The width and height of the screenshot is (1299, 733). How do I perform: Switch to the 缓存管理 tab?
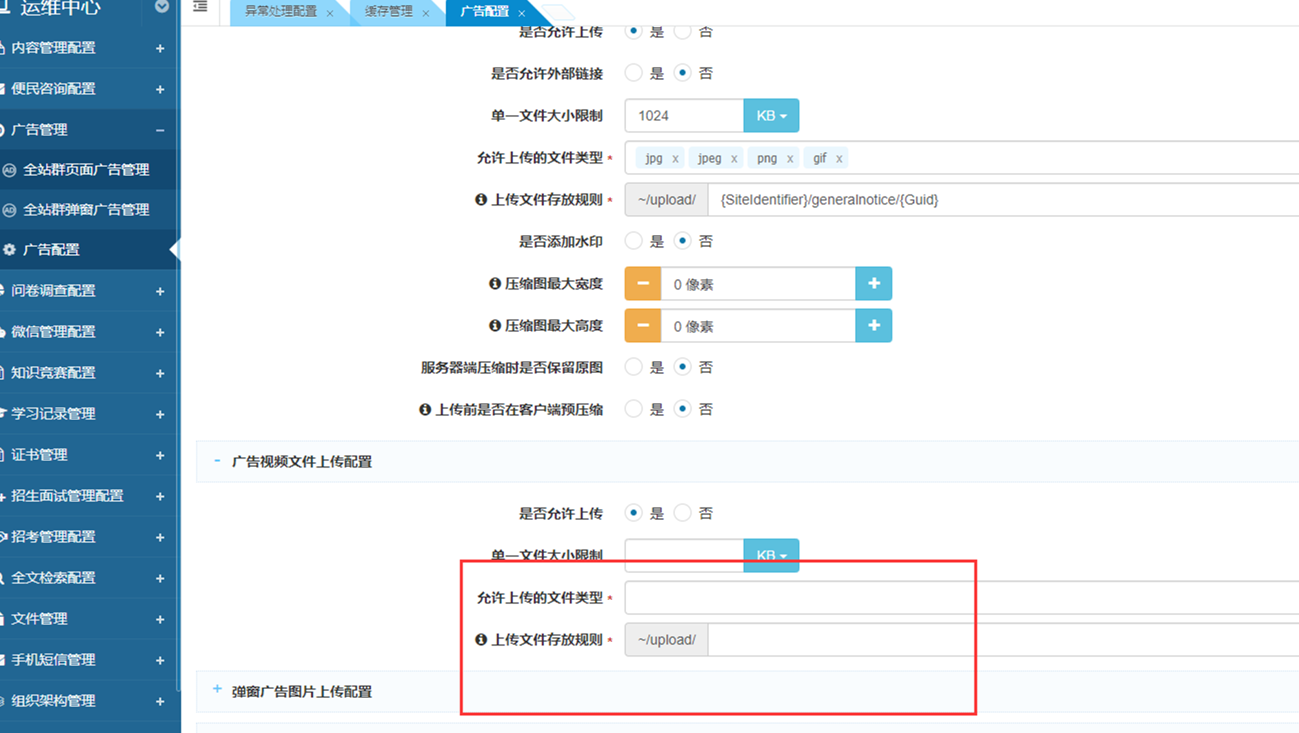(388, 12)
